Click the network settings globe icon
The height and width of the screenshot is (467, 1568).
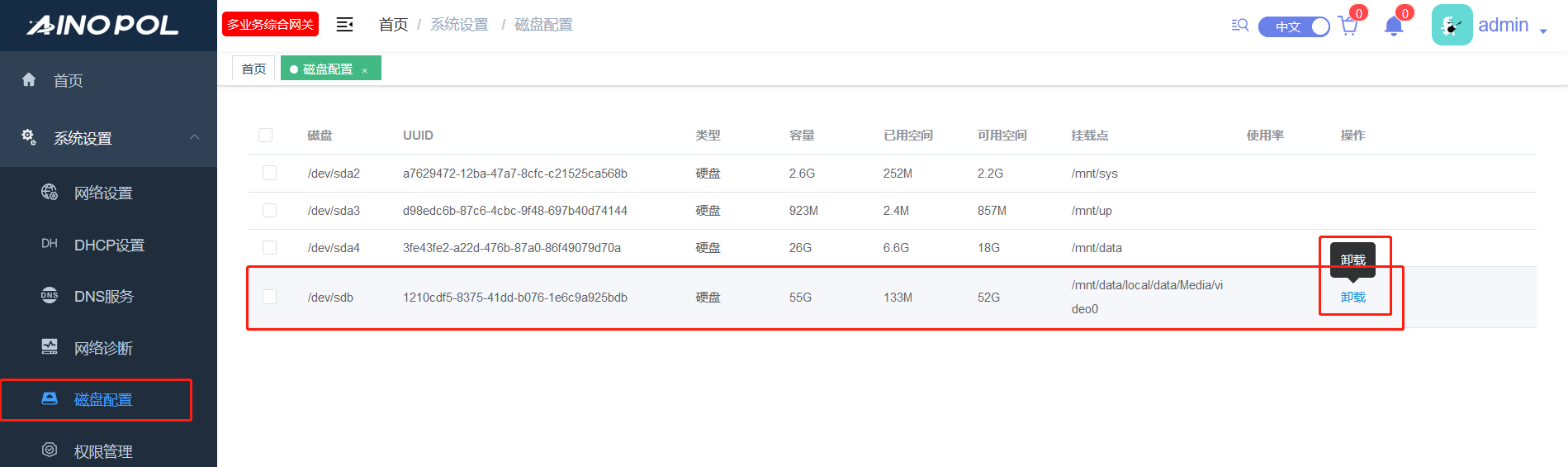point(50,193)
